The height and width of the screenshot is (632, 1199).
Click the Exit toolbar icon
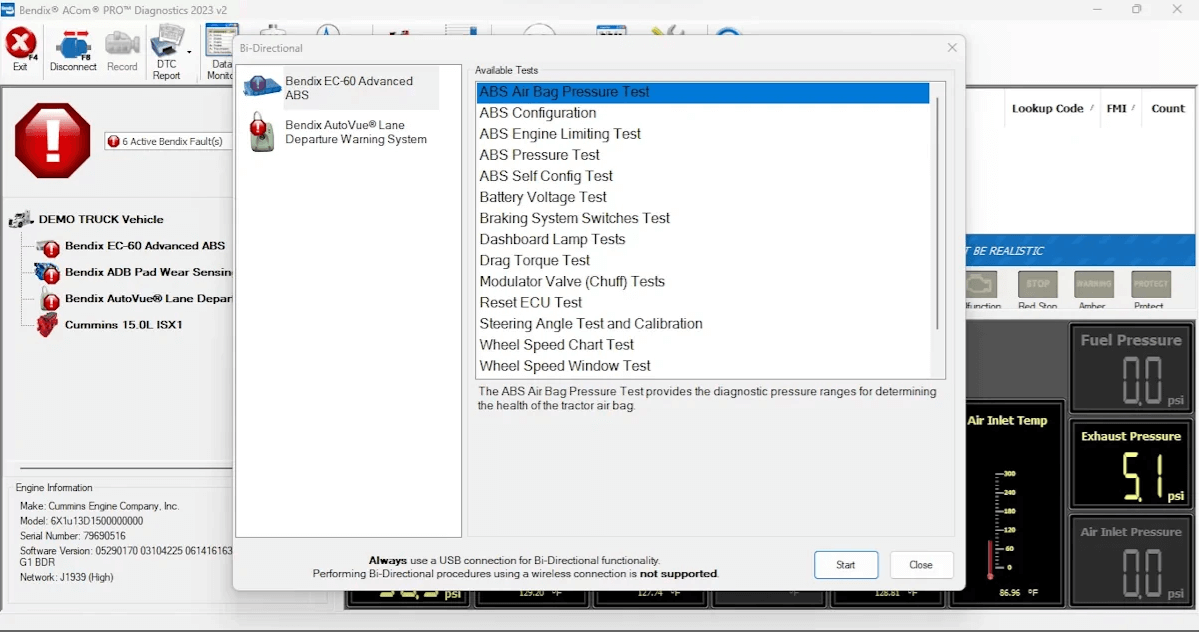tap(21, 48)
